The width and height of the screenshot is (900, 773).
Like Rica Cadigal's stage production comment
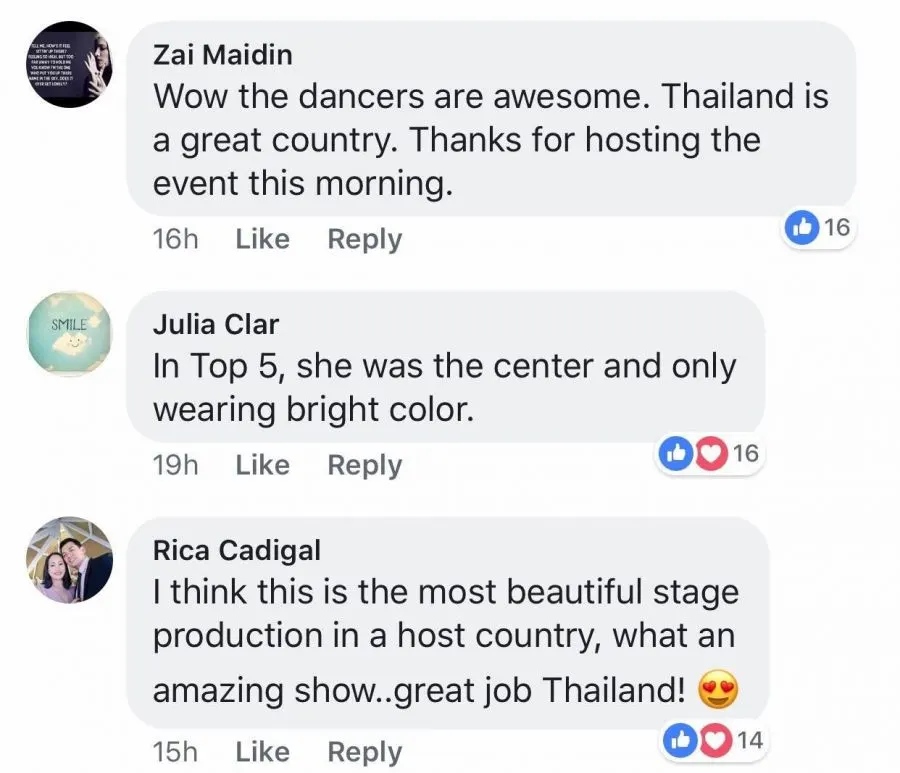[262, 751]
